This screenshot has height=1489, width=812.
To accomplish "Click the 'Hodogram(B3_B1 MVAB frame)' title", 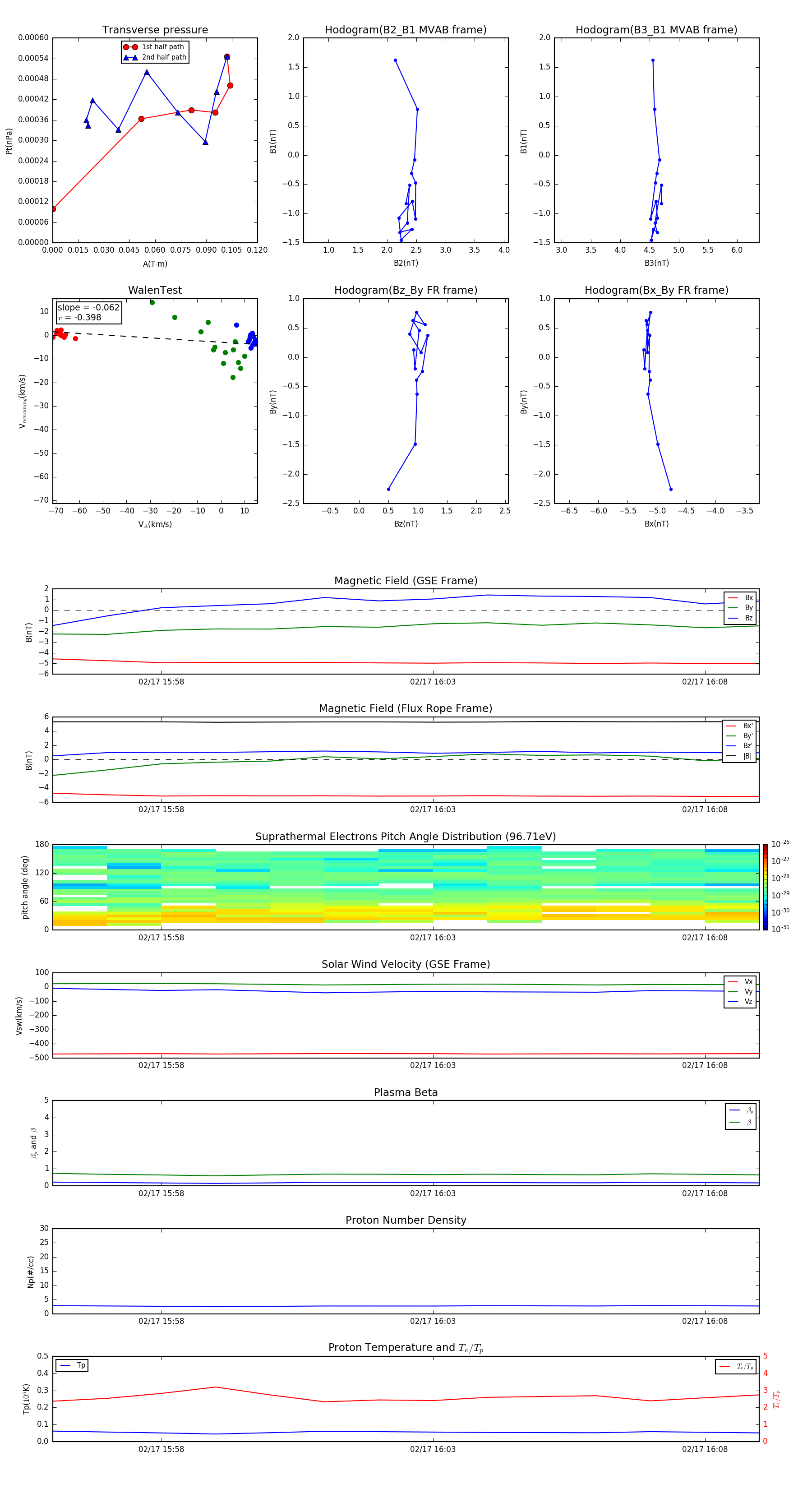I will coord(656,30).
